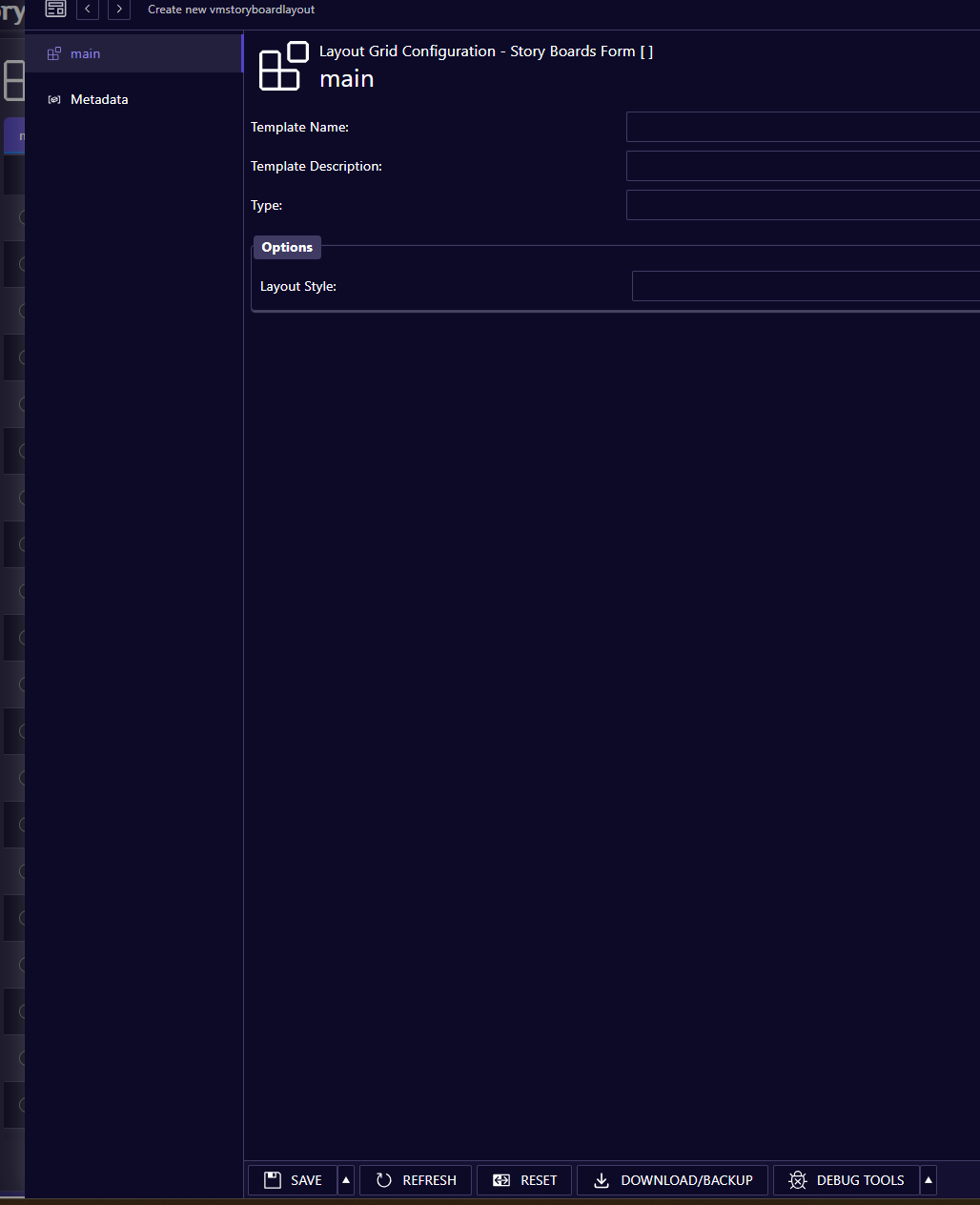980x1205 pixels.
Task: Click the back navigation arrow at the top
Action: click(x=87, y=10)
